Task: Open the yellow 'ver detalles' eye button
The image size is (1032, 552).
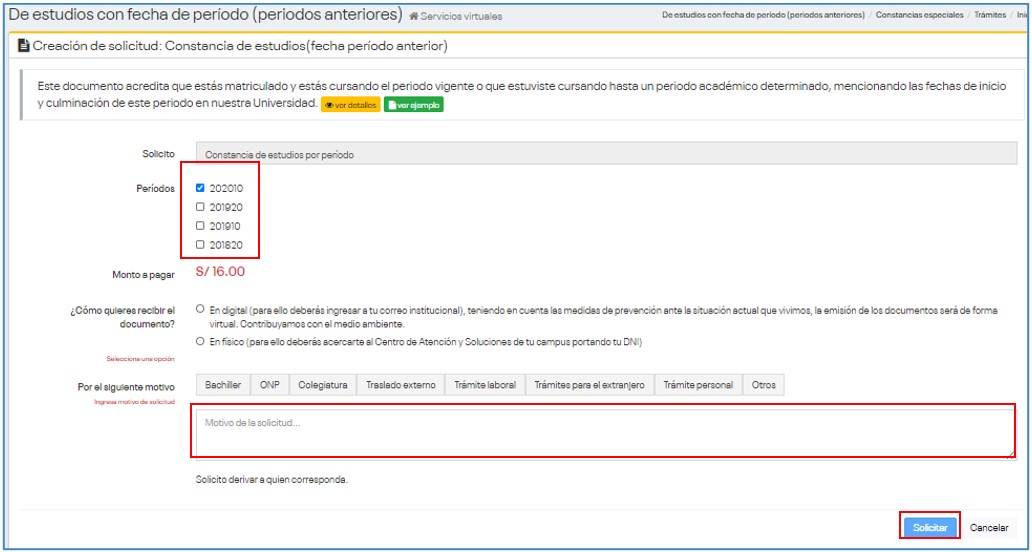Action: [x=350, y=105]
